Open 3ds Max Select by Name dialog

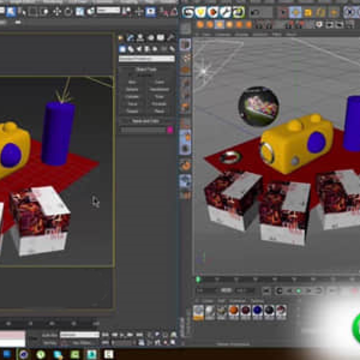(22, 12)
